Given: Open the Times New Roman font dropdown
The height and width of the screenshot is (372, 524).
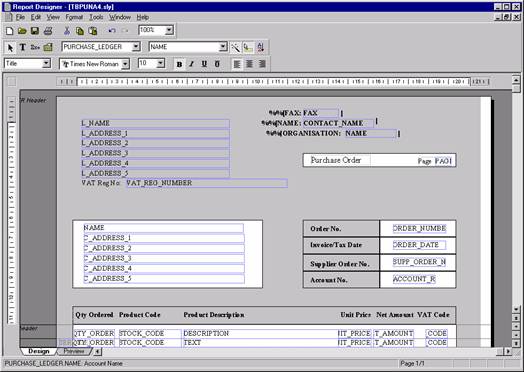Looking at the screenshot, I should 125,64.
